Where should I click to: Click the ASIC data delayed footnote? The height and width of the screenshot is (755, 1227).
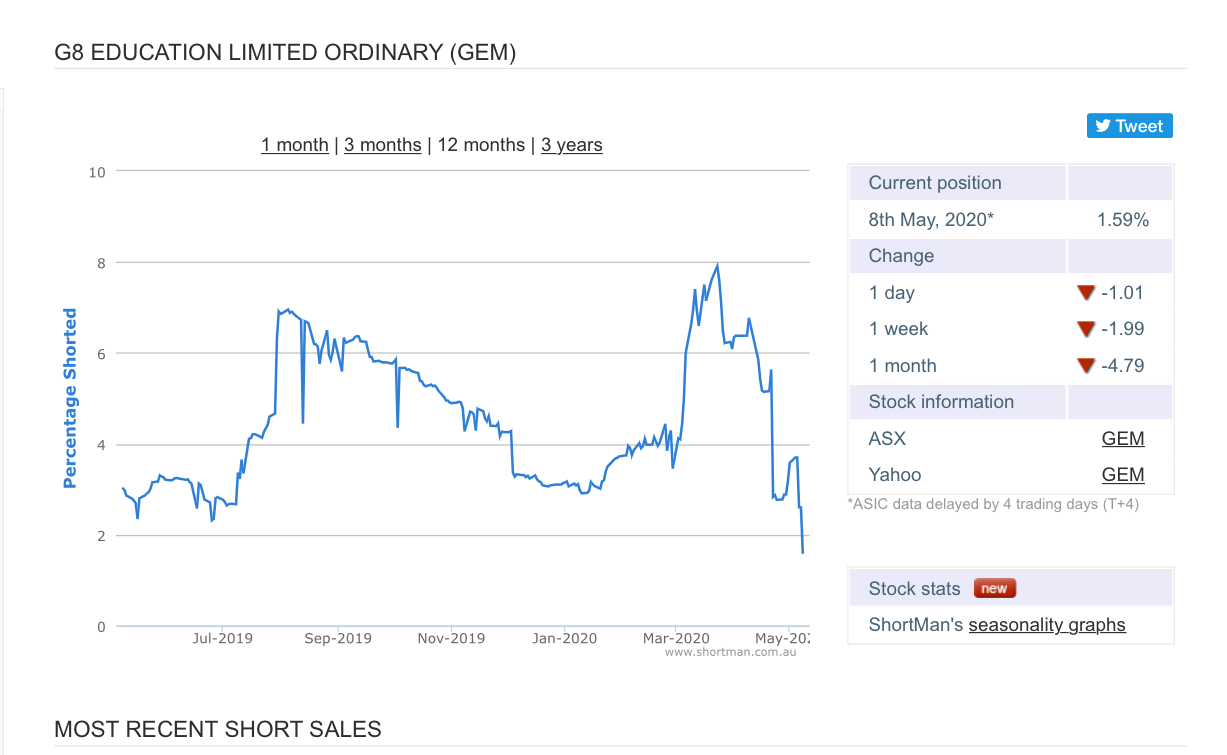(x=993, y=504)
